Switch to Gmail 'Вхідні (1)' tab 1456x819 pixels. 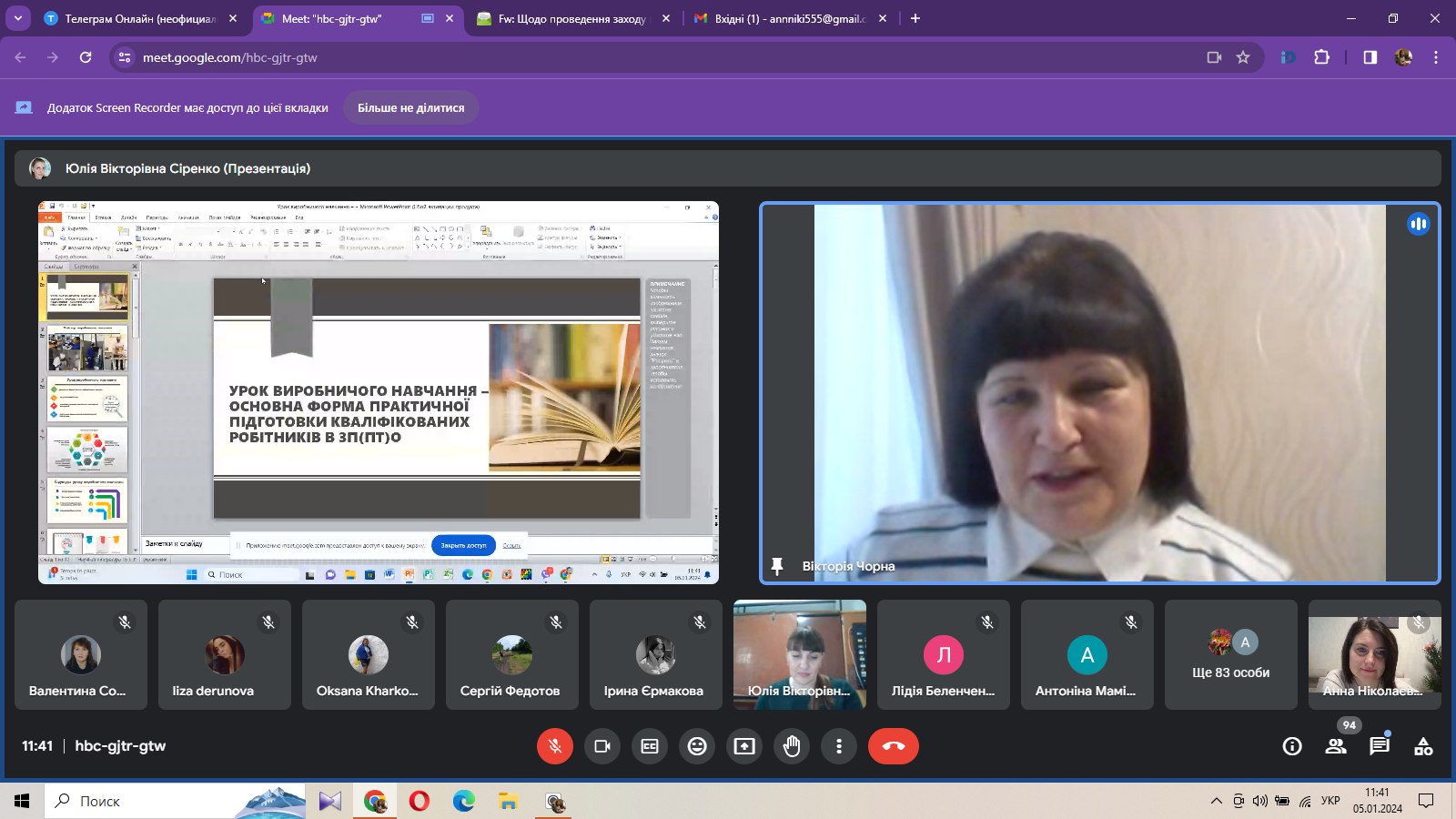790,18
